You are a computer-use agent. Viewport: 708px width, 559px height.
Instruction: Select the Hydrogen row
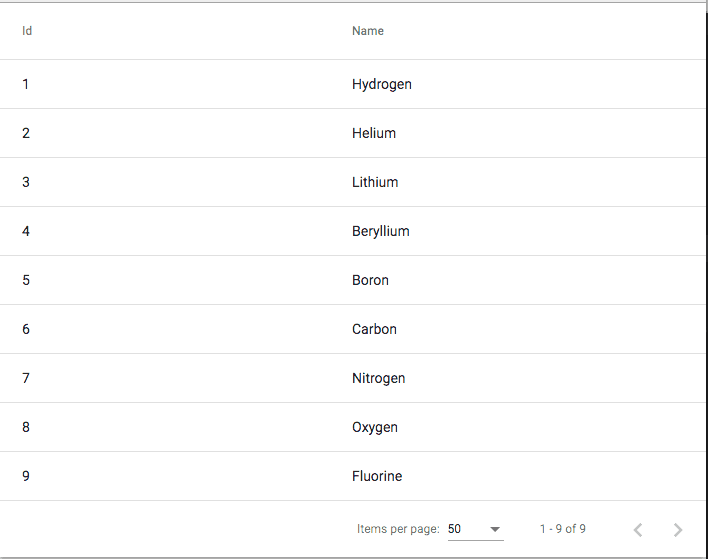click(353, 84)
